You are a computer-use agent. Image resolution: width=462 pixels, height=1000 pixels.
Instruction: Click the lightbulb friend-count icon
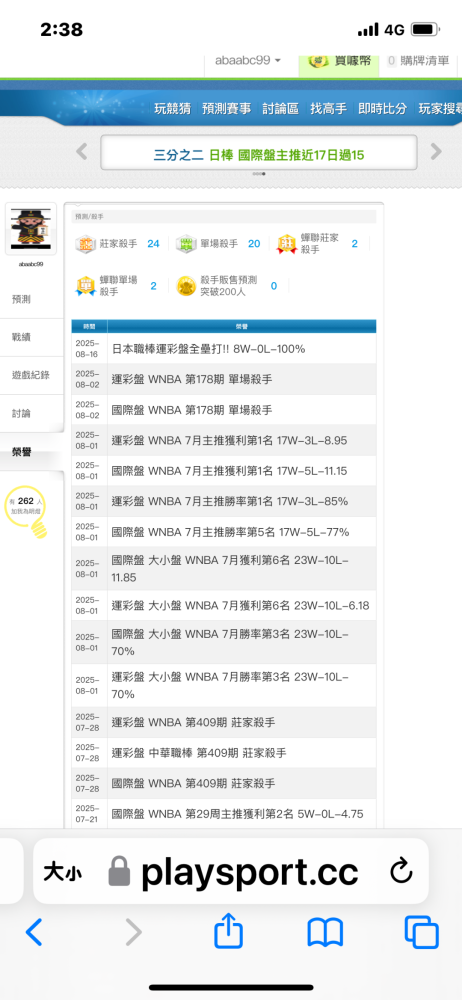pos(27,511)
